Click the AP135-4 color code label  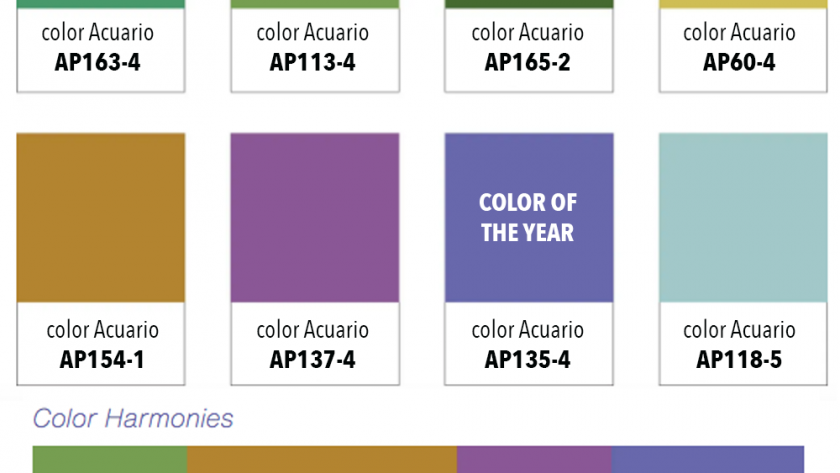pos(528,360)
